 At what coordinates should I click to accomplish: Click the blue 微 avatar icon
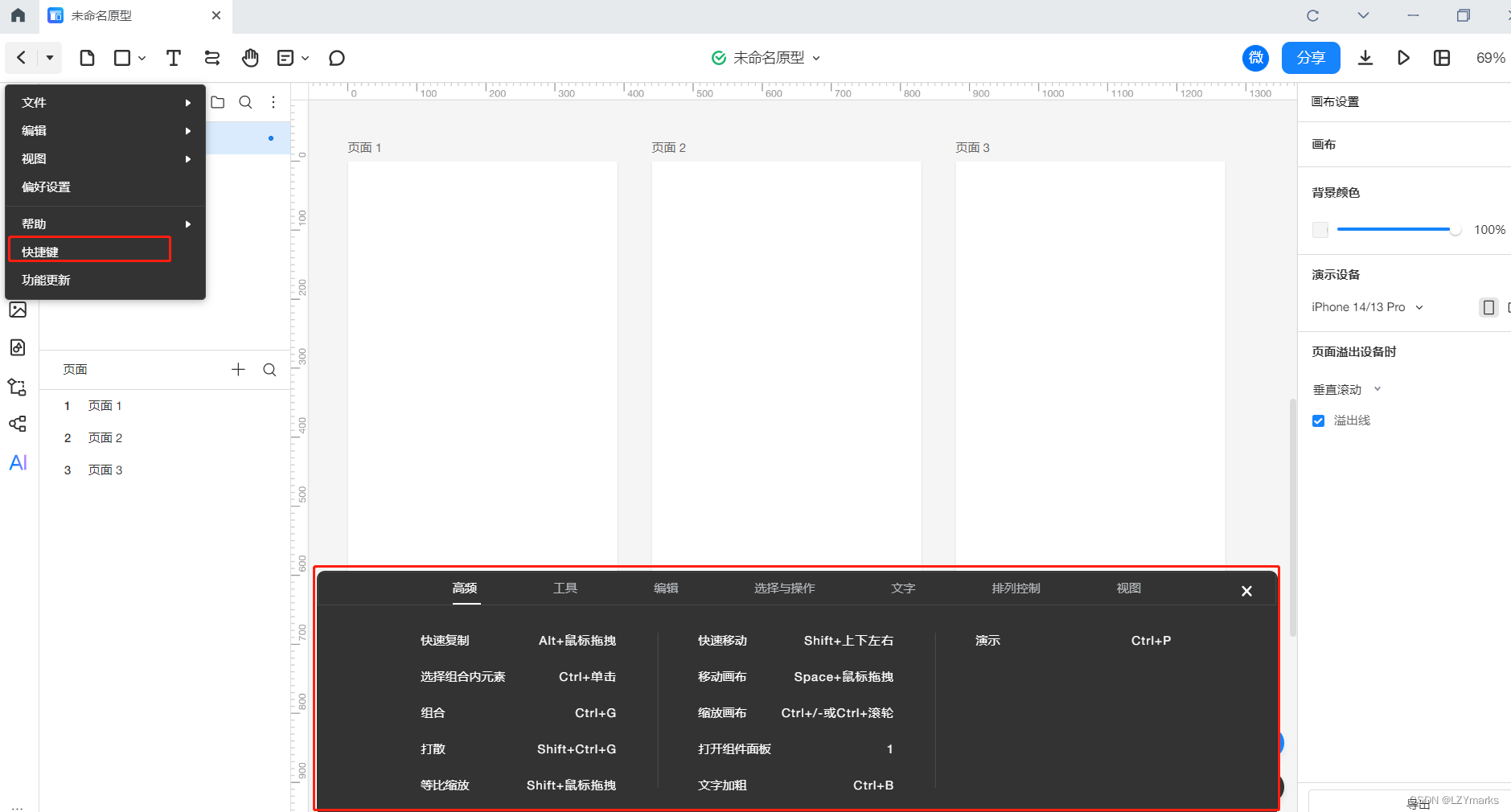pyautogui.click(x=1255, y=58)
